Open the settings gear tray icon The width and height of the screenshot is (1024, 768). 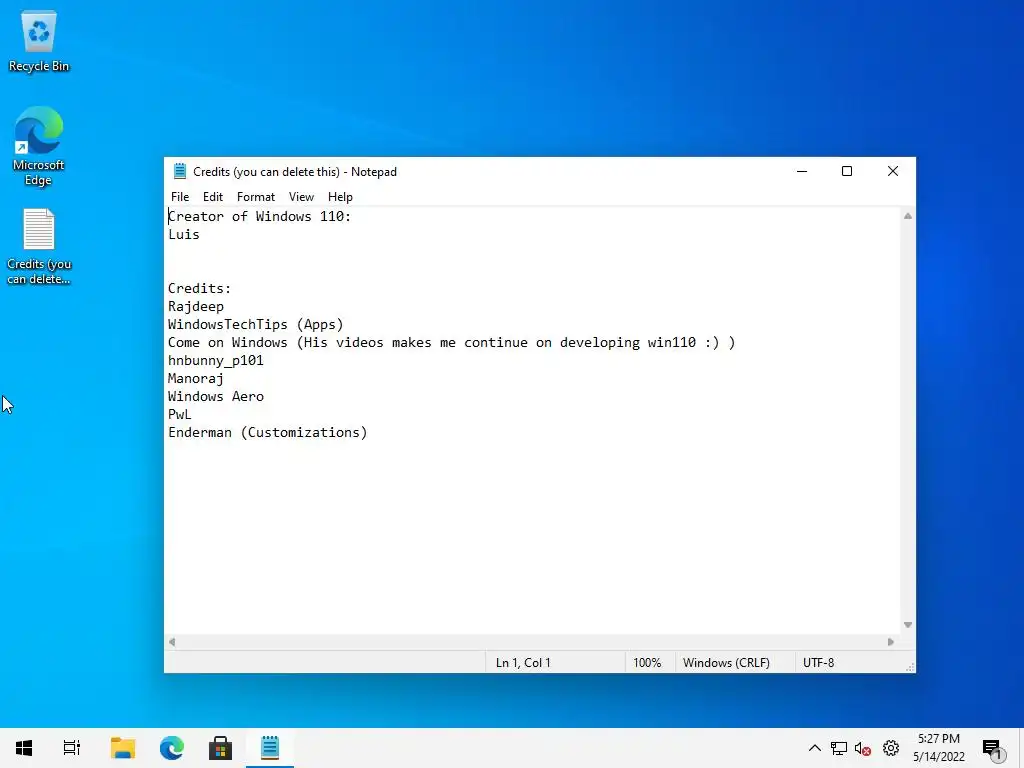(891, 748)
